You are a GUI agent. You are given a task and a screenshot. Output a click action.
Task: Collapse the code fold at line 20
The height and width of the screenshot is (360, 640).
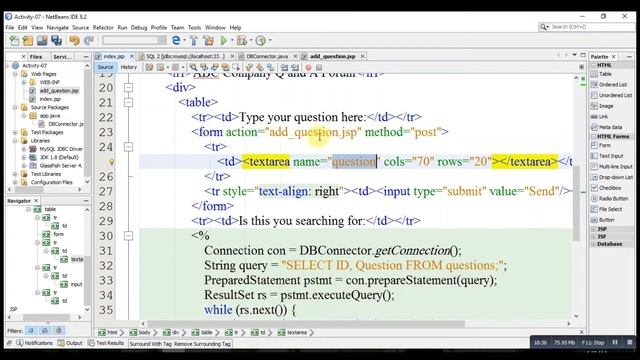tap(129, 87)
